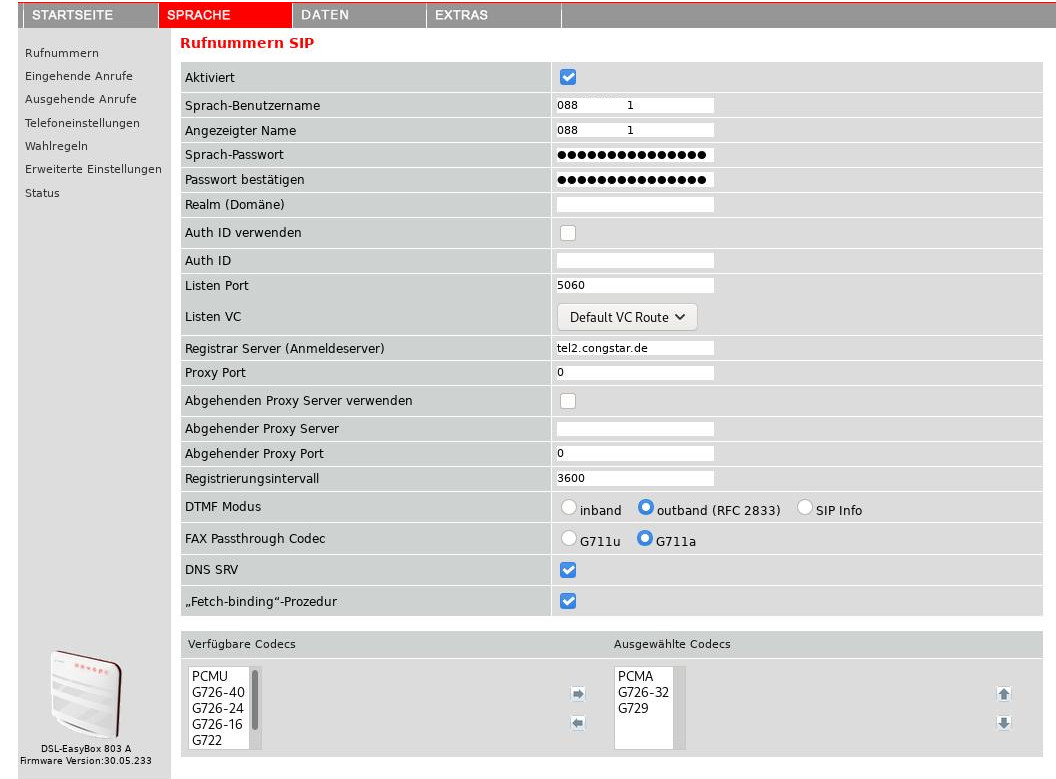Move selected codec up with up arrow
The image size is (1056, 779).
[1003, 693]
